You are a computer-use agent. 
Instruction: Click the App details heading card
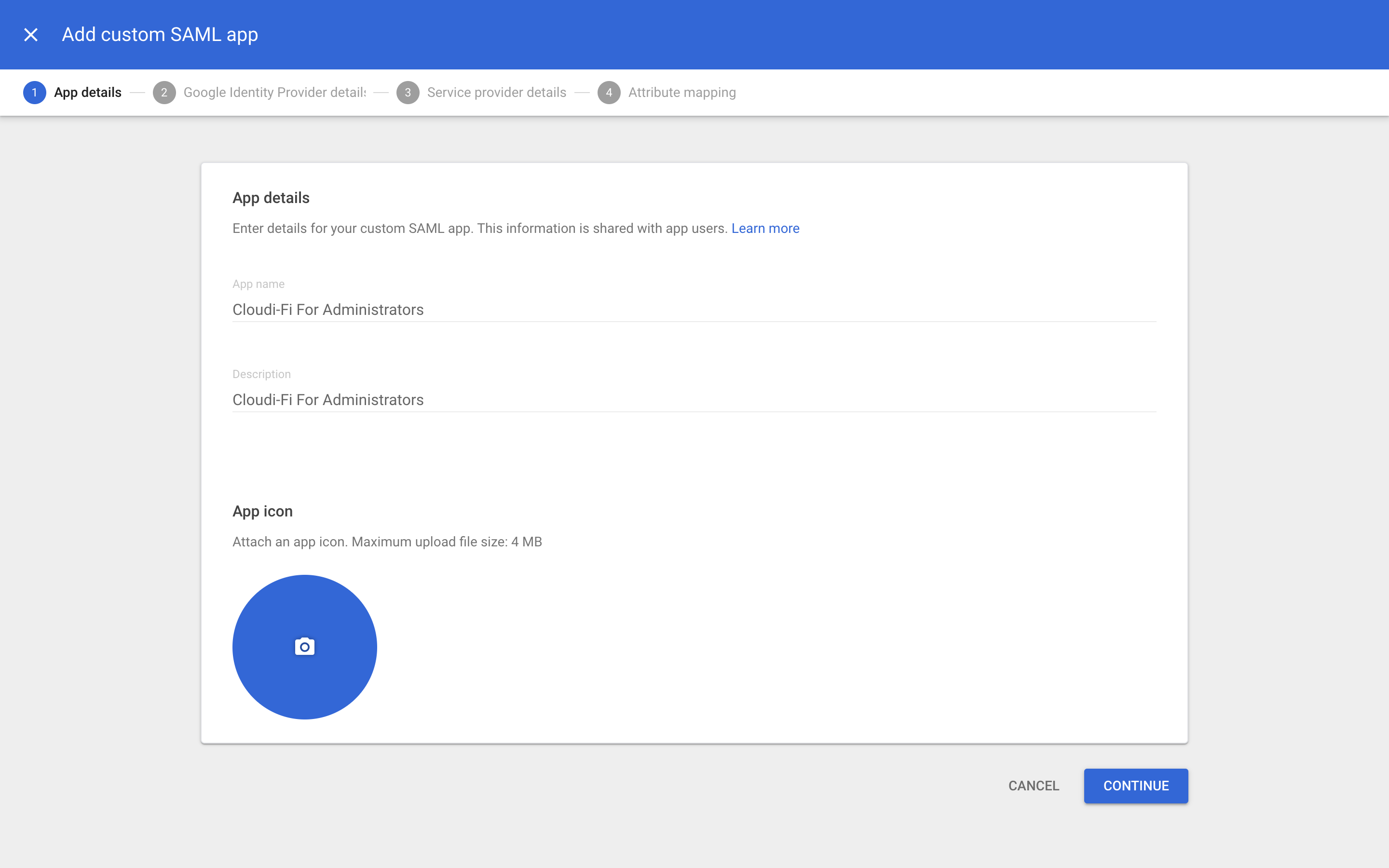[x=271, y=198]
